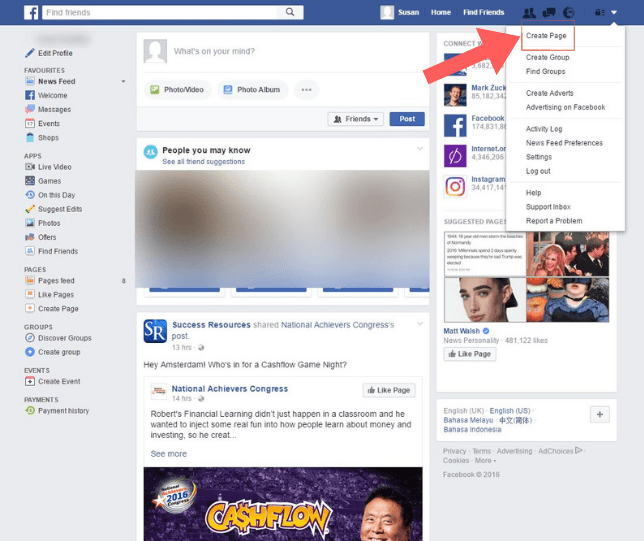Click the Photo/Video button

click(x=177, y=89)
